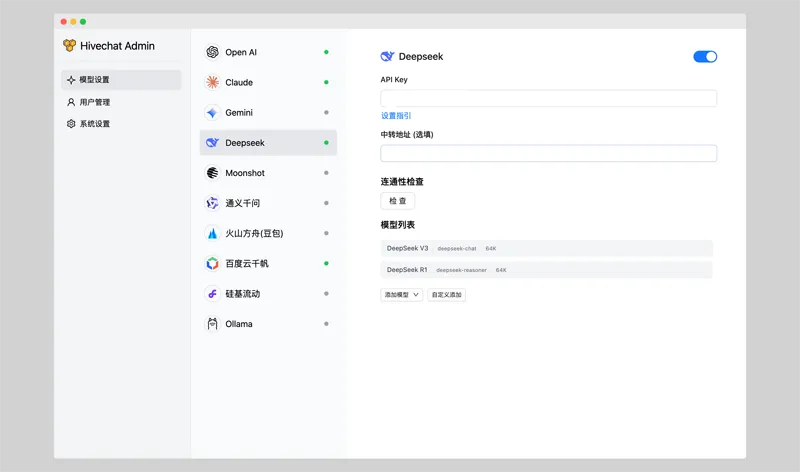Image resolution: width=800 pixels, height=472 pixels.
Task: Open the 设置指引 link
Action: point(396,116)
